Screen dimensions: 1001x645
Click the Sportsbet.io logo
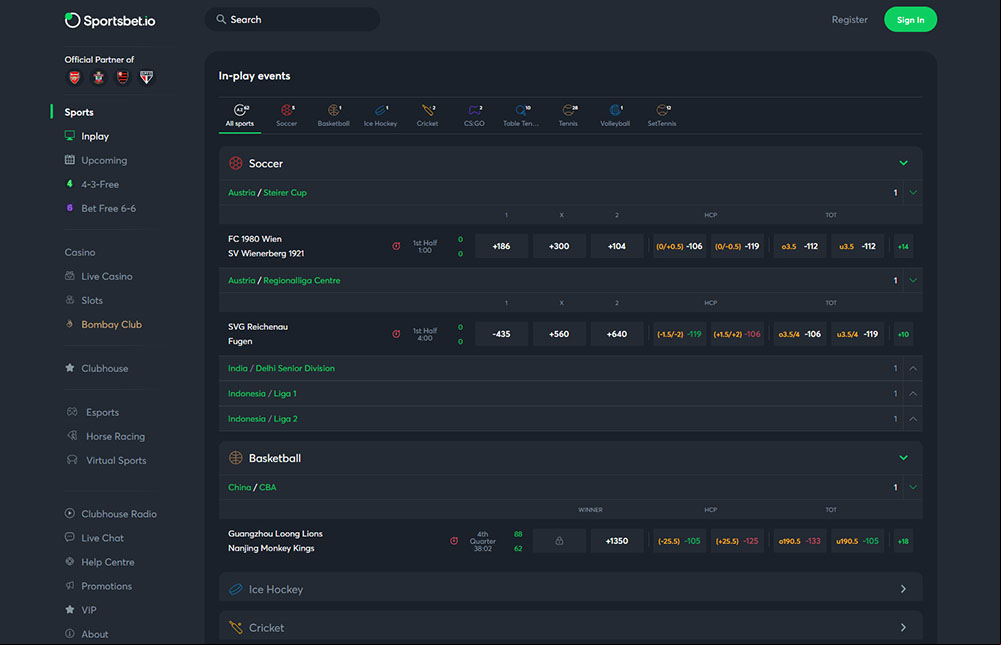[x=110, y=20]
